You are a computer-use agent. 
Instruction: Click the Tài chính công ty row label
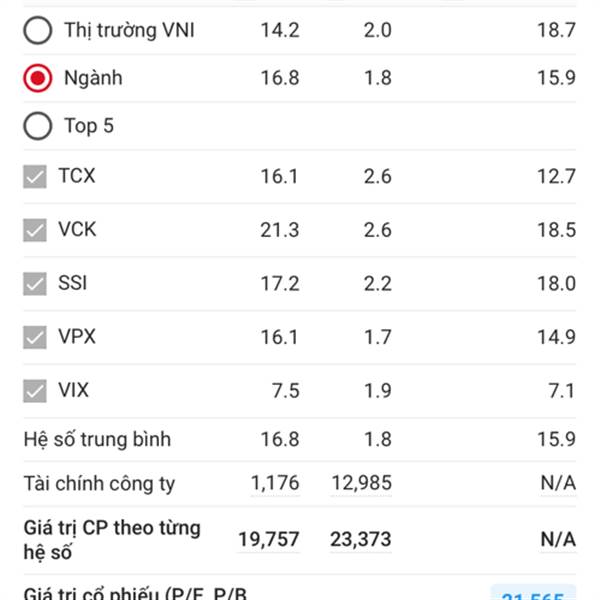[x=99, y=484]
